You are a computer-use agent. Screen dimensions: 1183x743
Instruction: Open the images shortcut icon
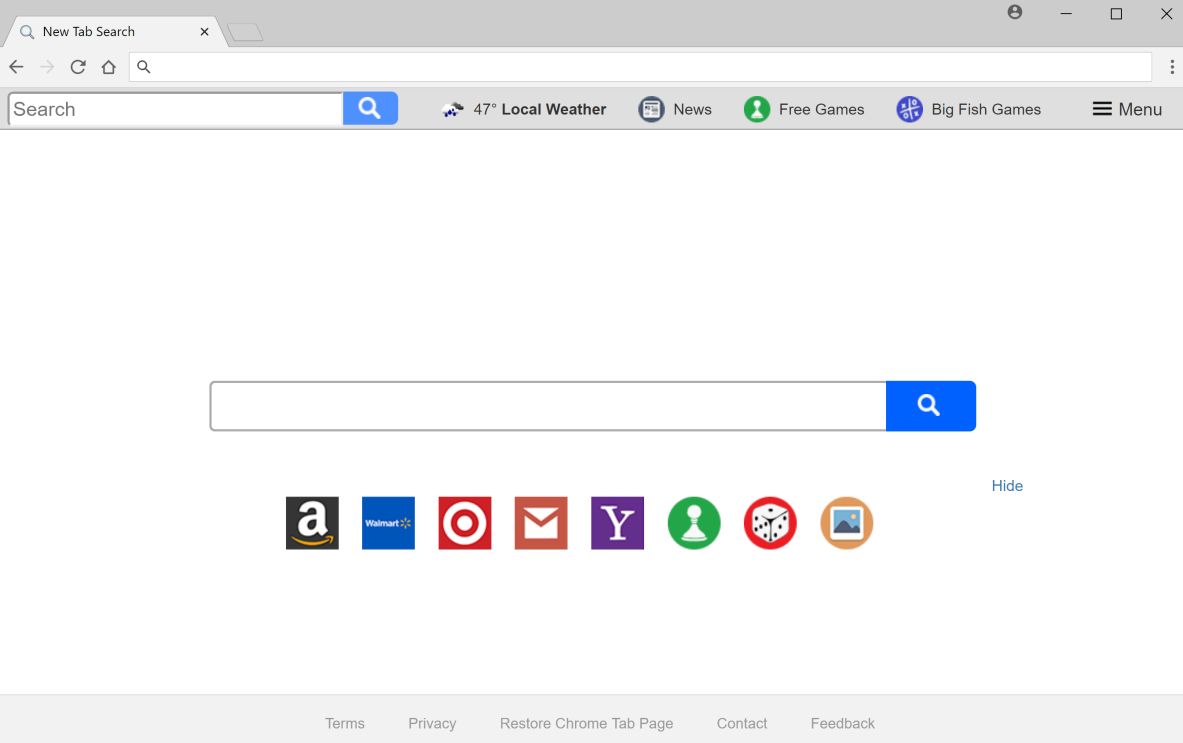846,523
